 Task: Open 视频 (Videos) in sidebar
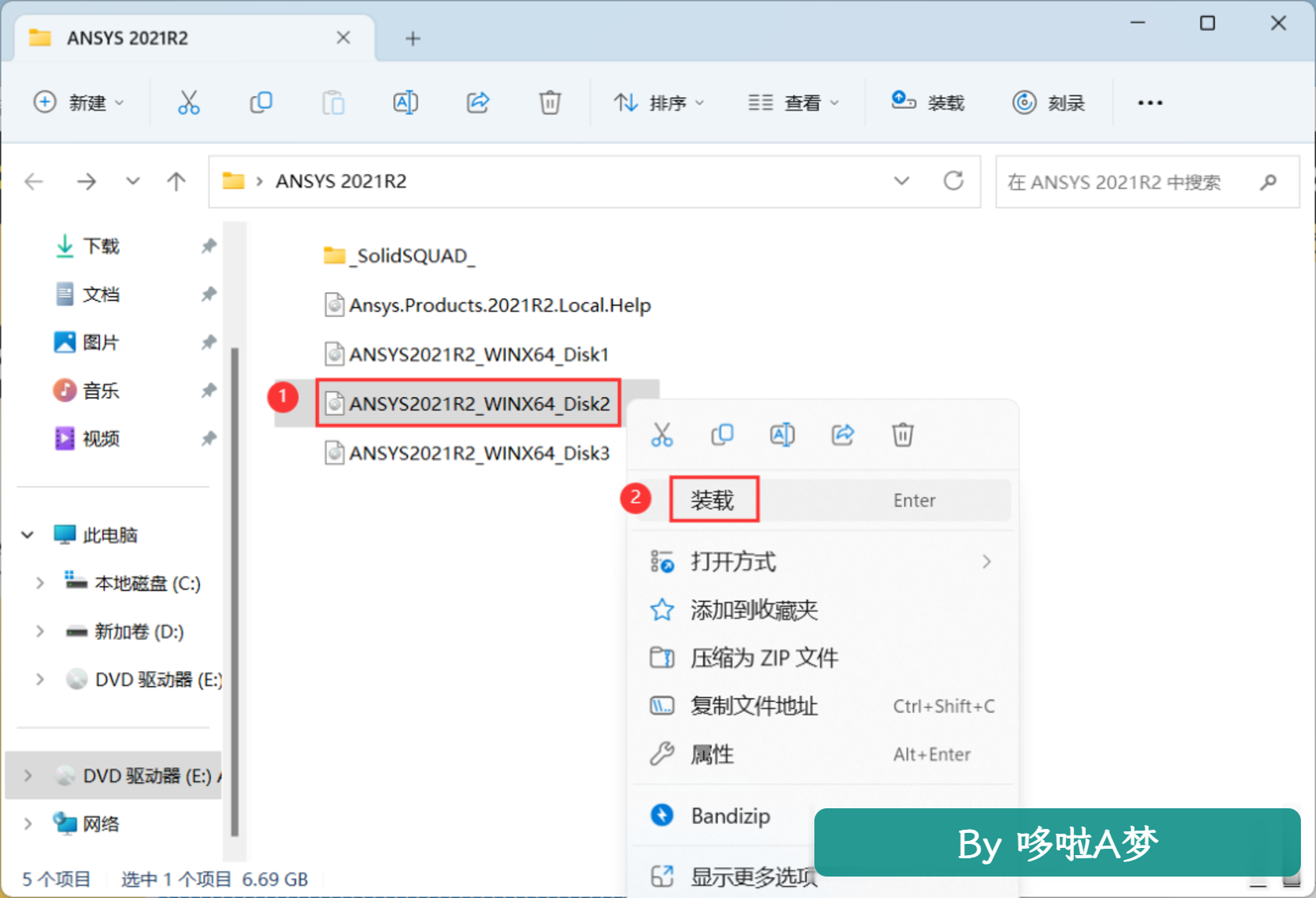(x=101, y=438)
